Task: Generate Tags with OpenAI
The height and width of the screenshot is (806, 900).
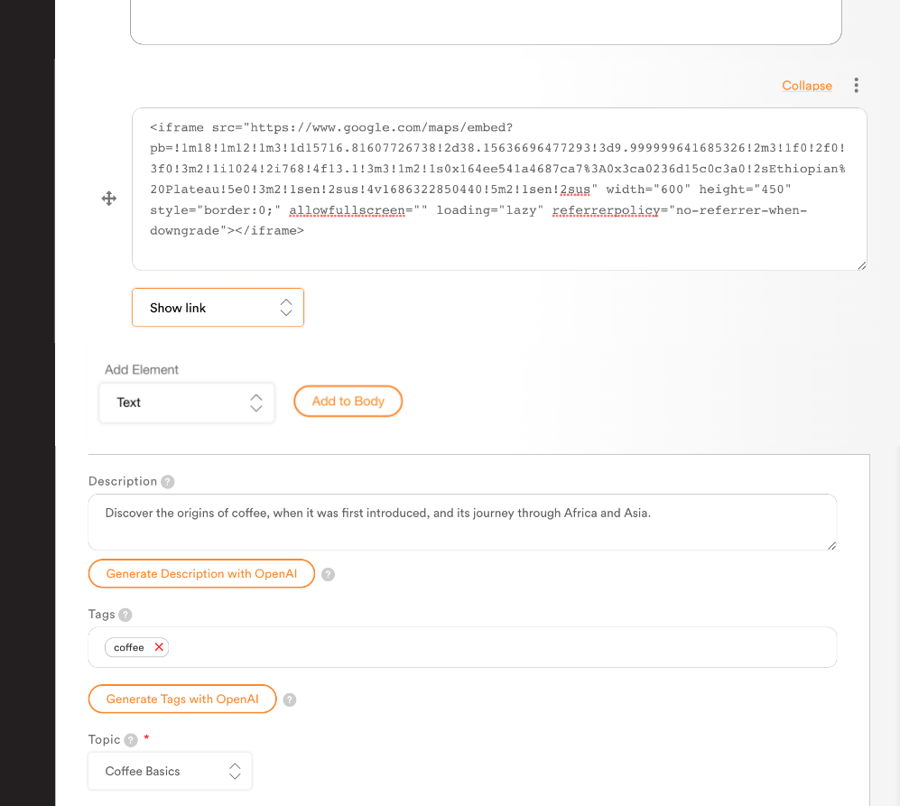Action: tap(182, 699)
